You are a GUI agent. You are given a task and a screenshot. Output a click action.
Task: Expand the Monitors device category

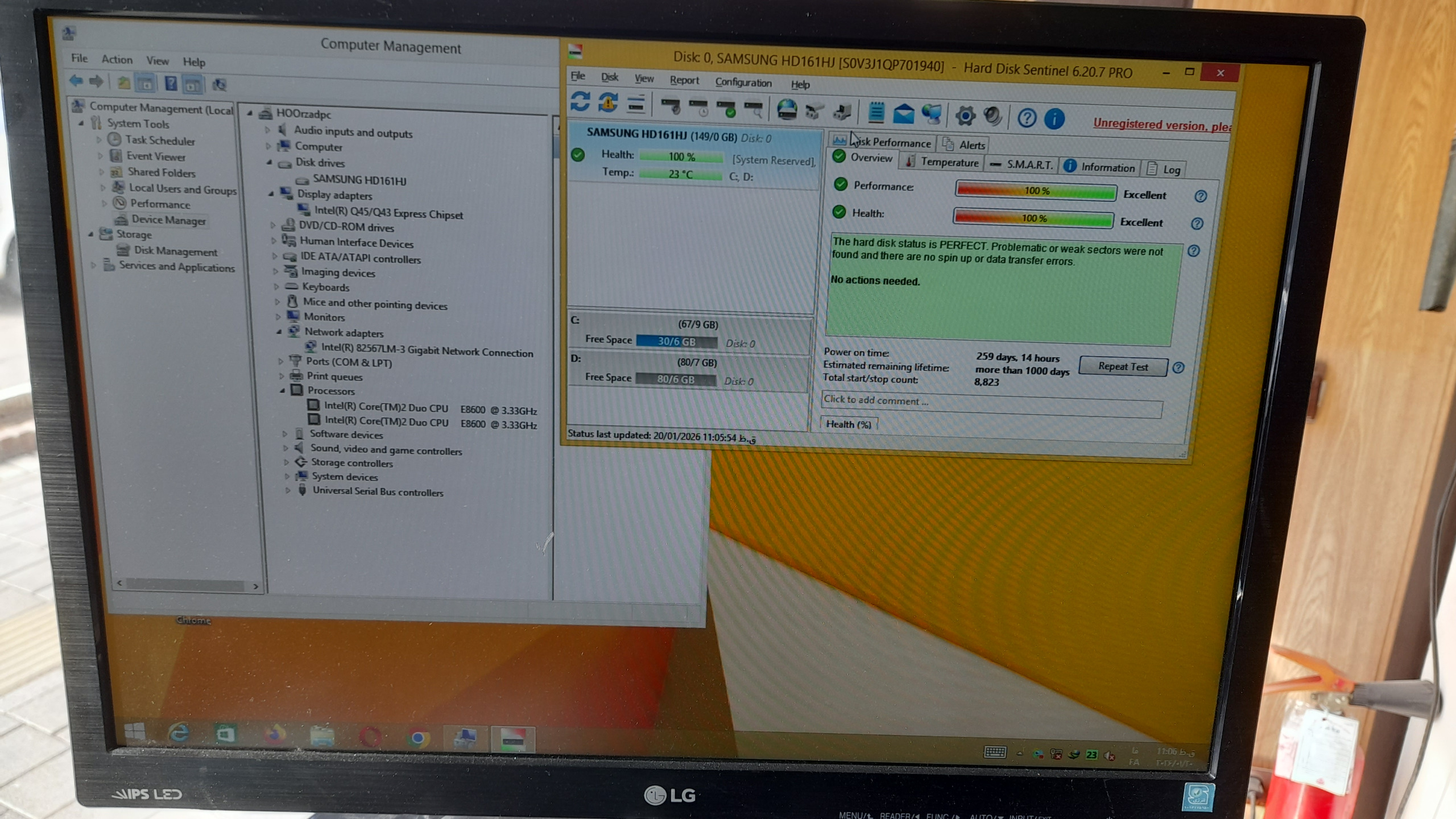[278, 316]
